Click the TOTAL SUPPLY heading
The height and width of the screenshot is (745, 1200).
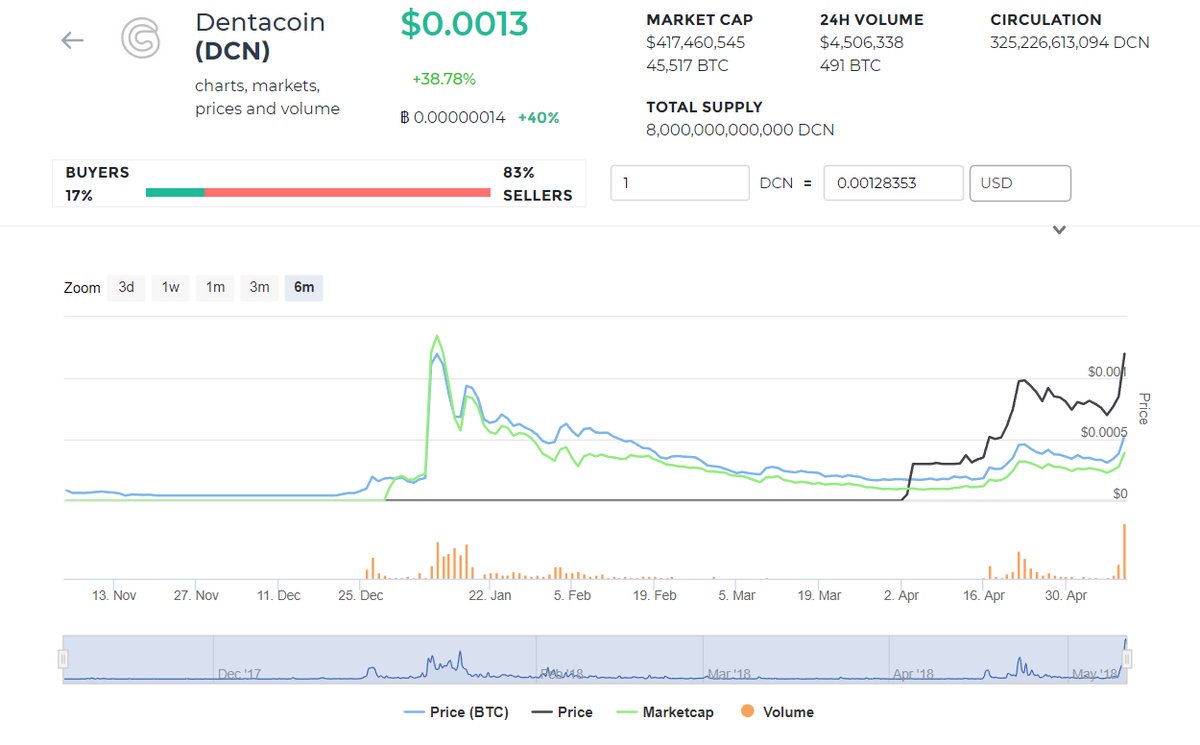(x=704, y=107)
